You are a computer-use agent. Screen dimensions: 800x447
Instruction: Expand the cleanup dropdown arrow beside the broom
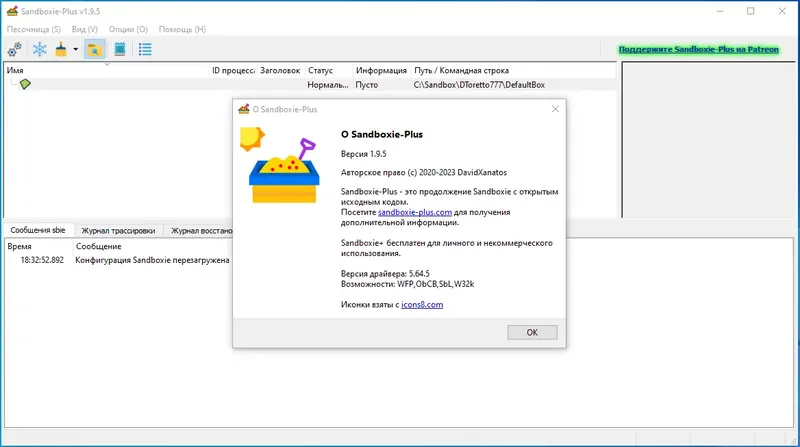(76, 49)
